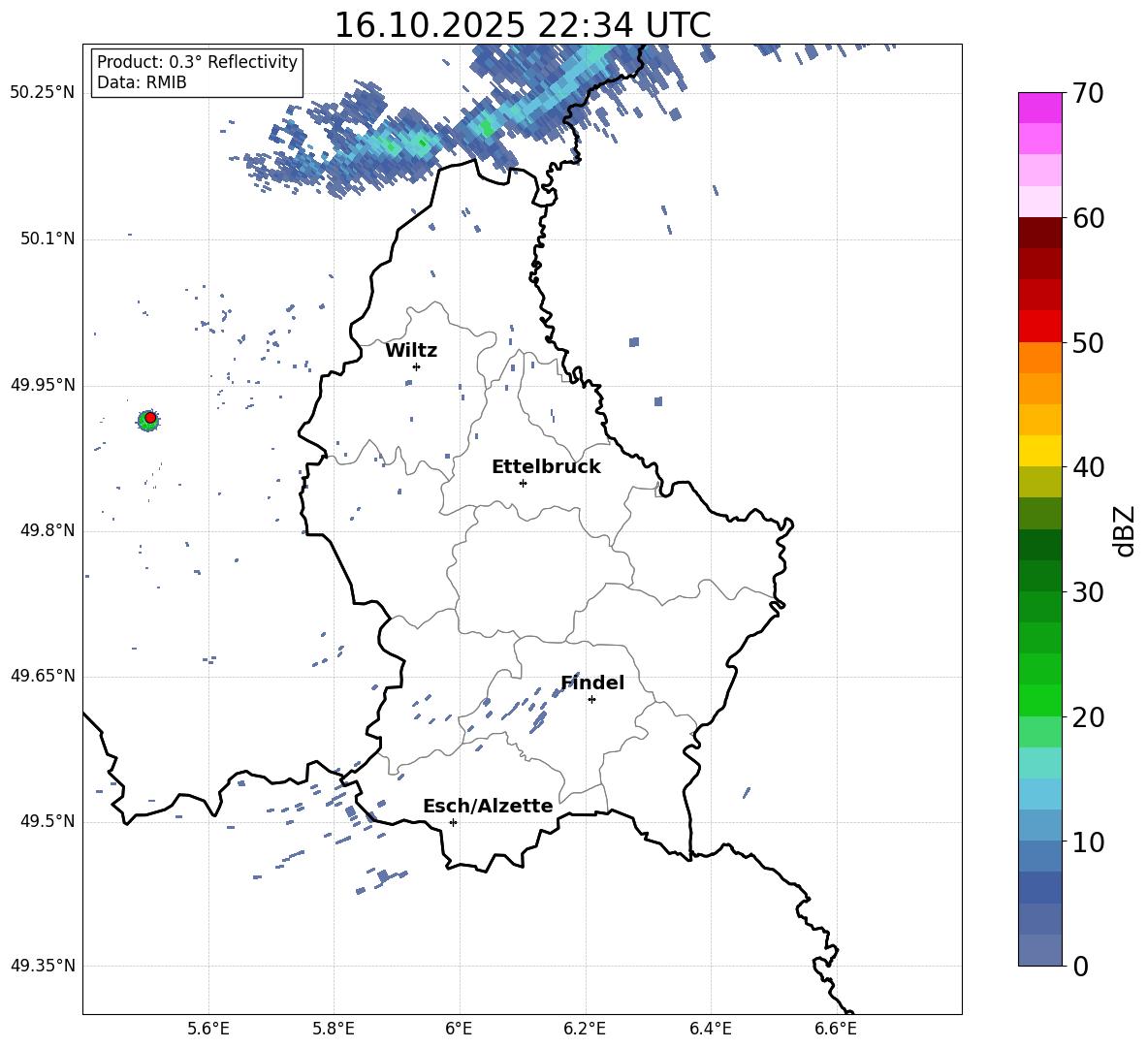Screen dimensions: 1148x1048
Task: Click the dBZ colorbar axis label
Action: (x=1123, y=530)
